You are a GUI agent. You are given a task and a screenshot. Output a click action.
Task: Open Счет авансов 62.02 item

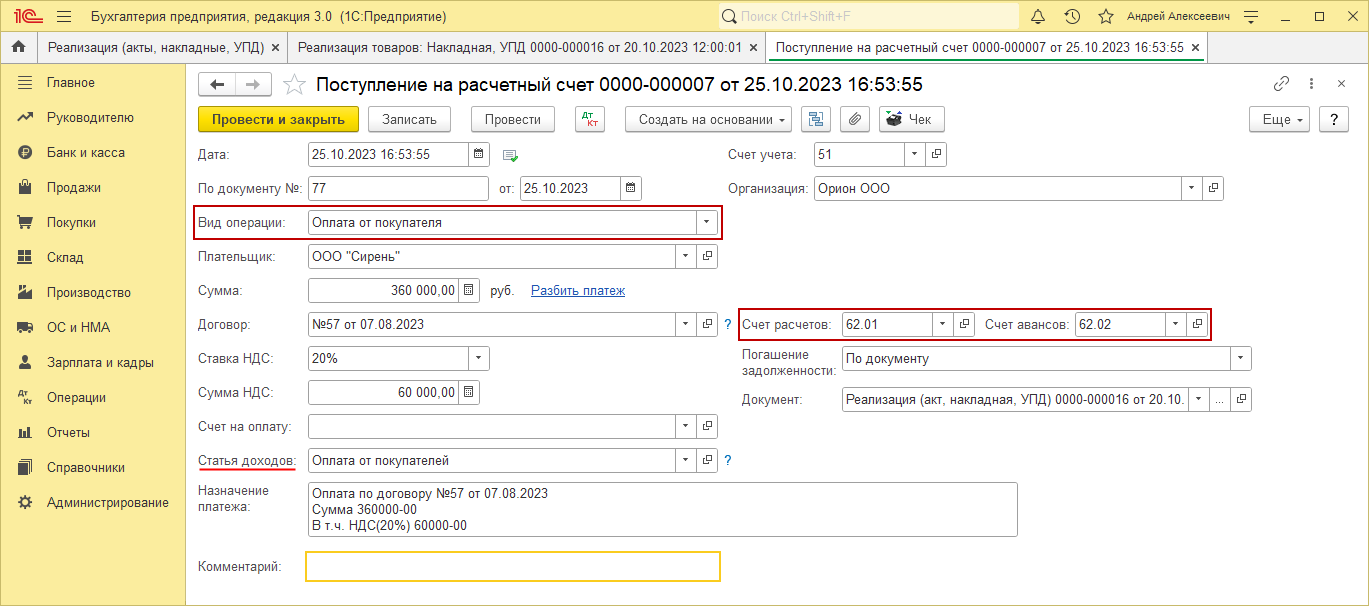coord(1196,324)
